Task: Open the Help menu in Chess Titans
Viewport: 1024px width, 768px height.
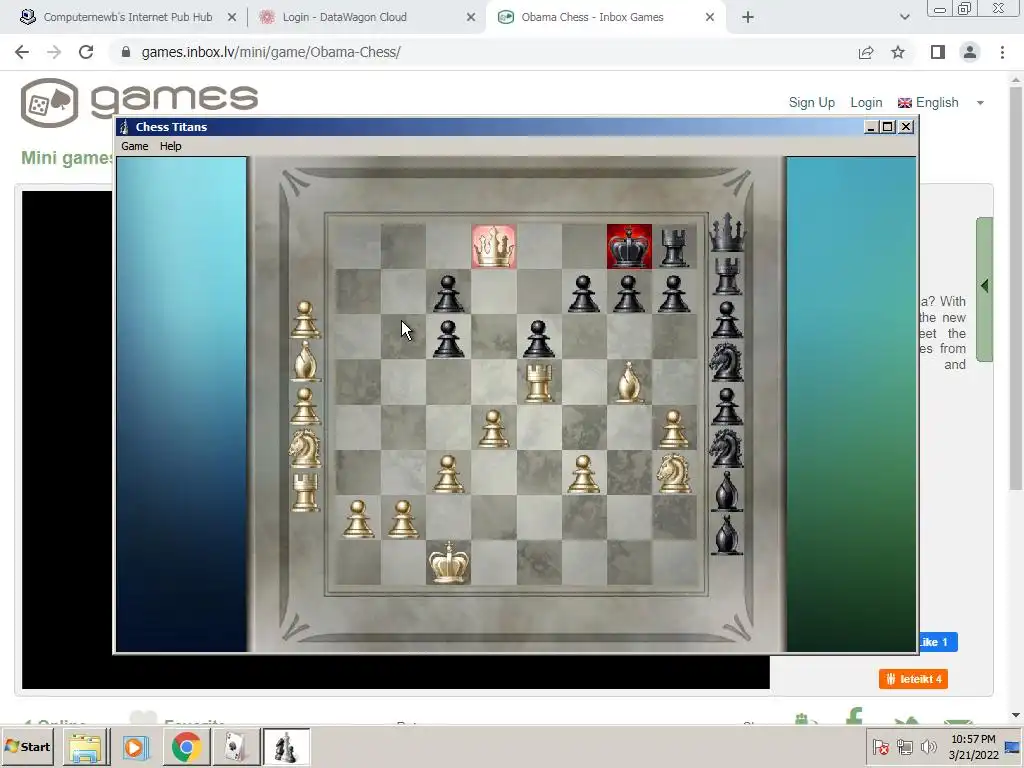Action: click(170, 146)
